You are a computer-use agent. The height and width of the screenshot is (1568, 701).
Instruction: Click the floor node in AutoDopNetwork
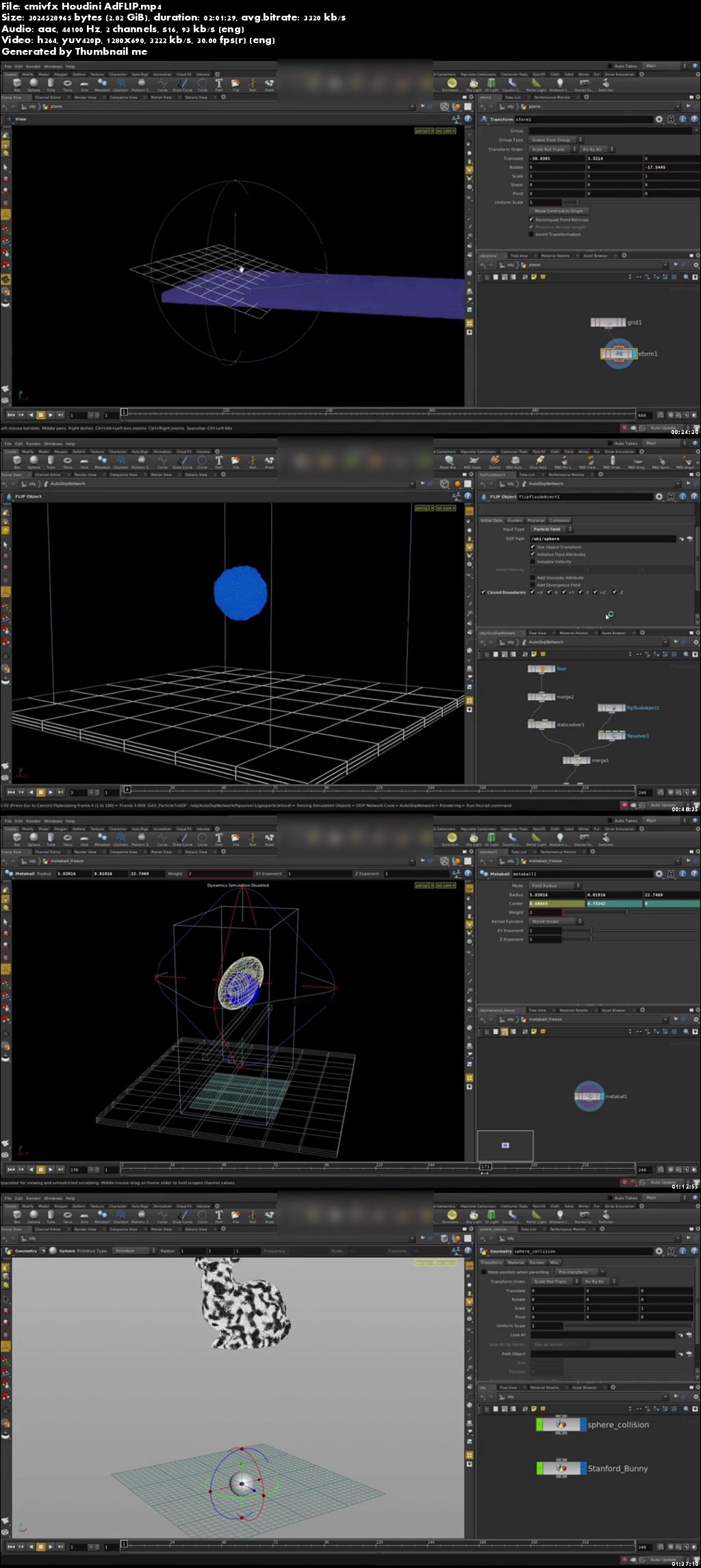541,668
